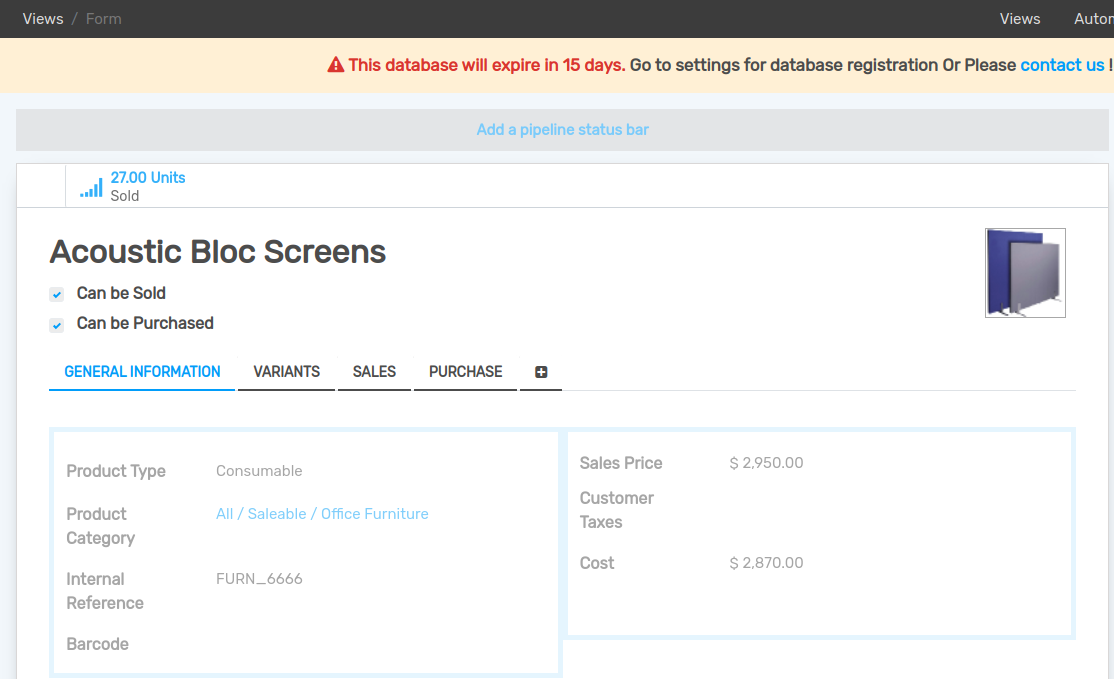The height and width of the screenshot is (688, 1114).
Task: Follow the contact us link
Action: coord(1062,65)
